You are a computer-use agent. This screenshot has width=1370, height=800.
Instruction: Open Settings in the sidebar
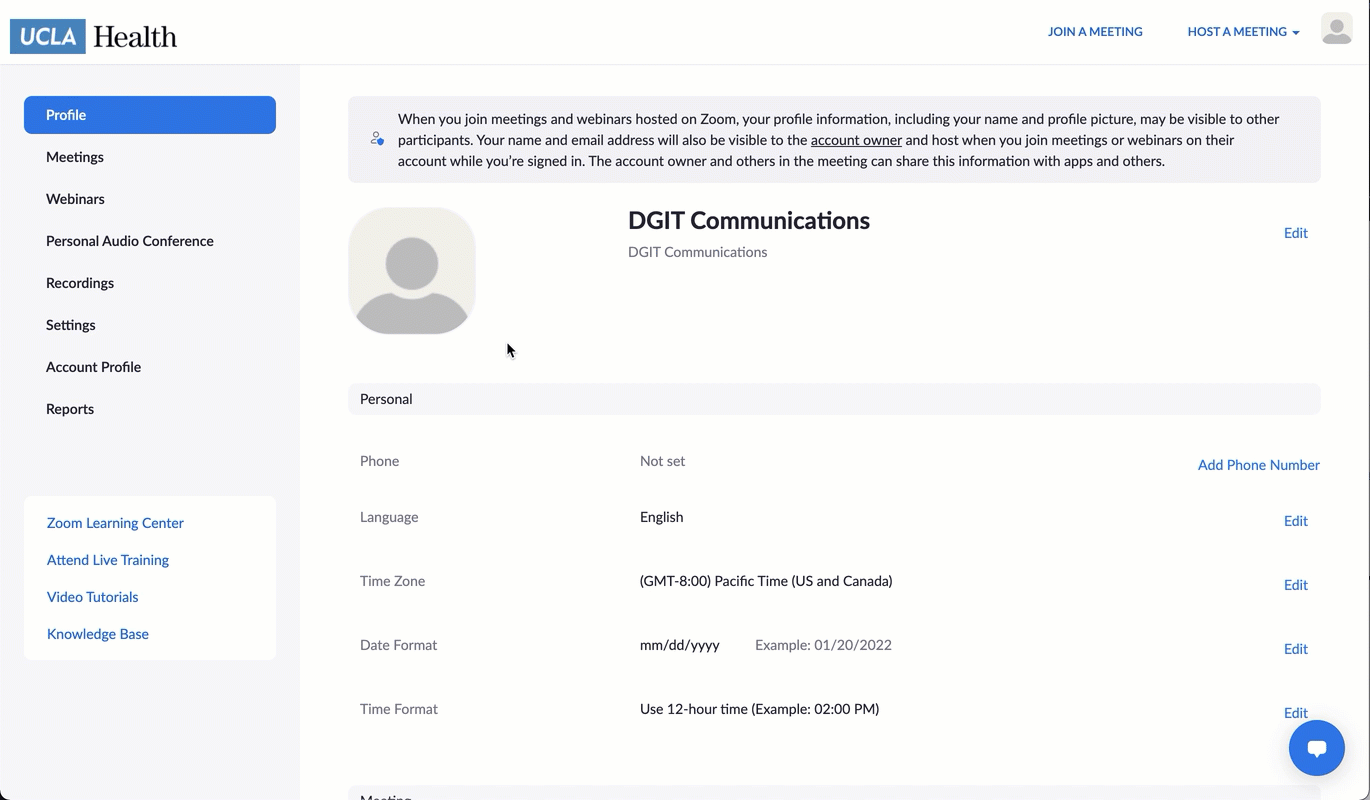pyautogui.click(x=71, y=325)
